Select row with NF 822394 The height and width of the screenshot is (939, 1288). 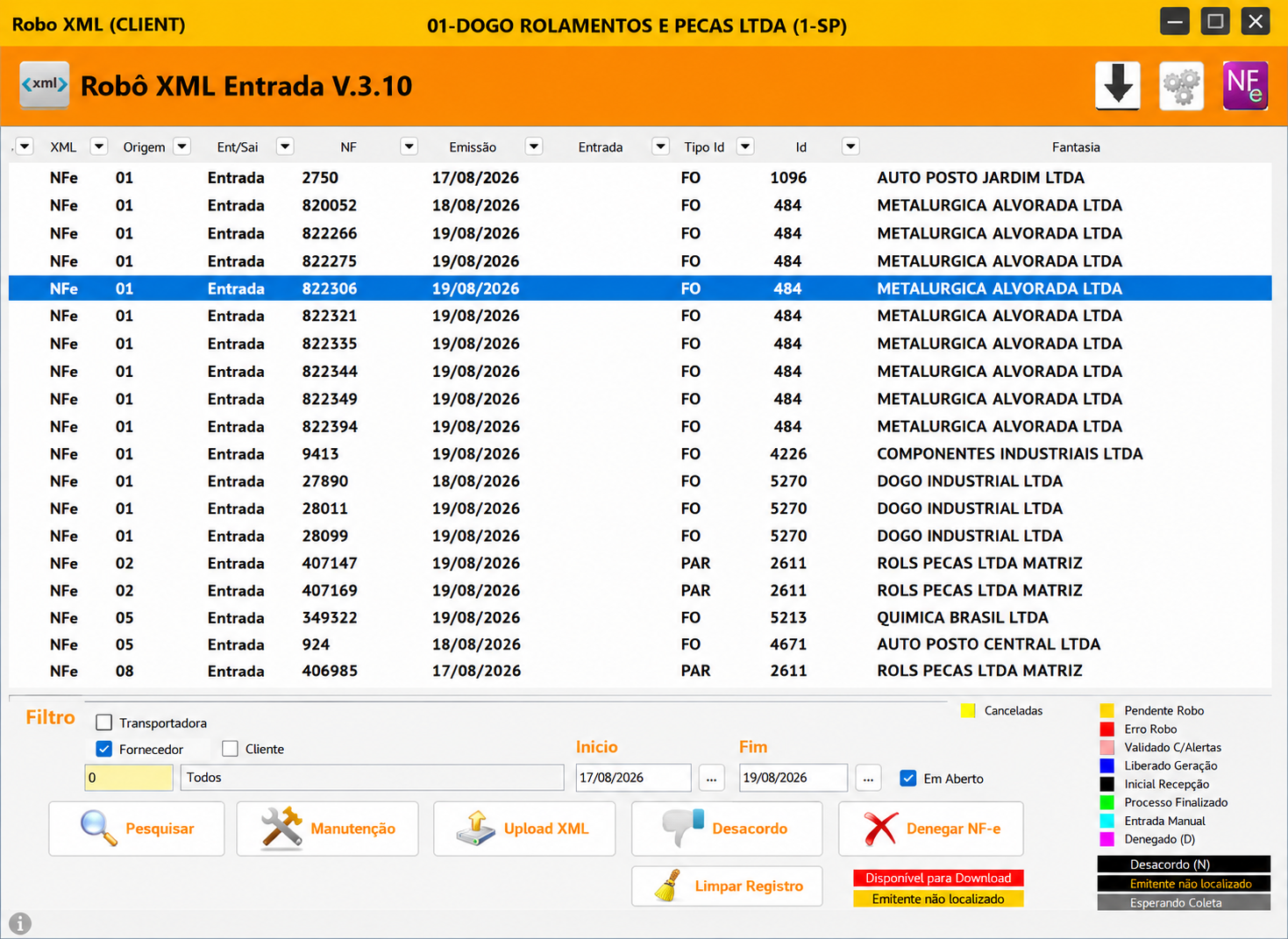(x=640, y=426)
